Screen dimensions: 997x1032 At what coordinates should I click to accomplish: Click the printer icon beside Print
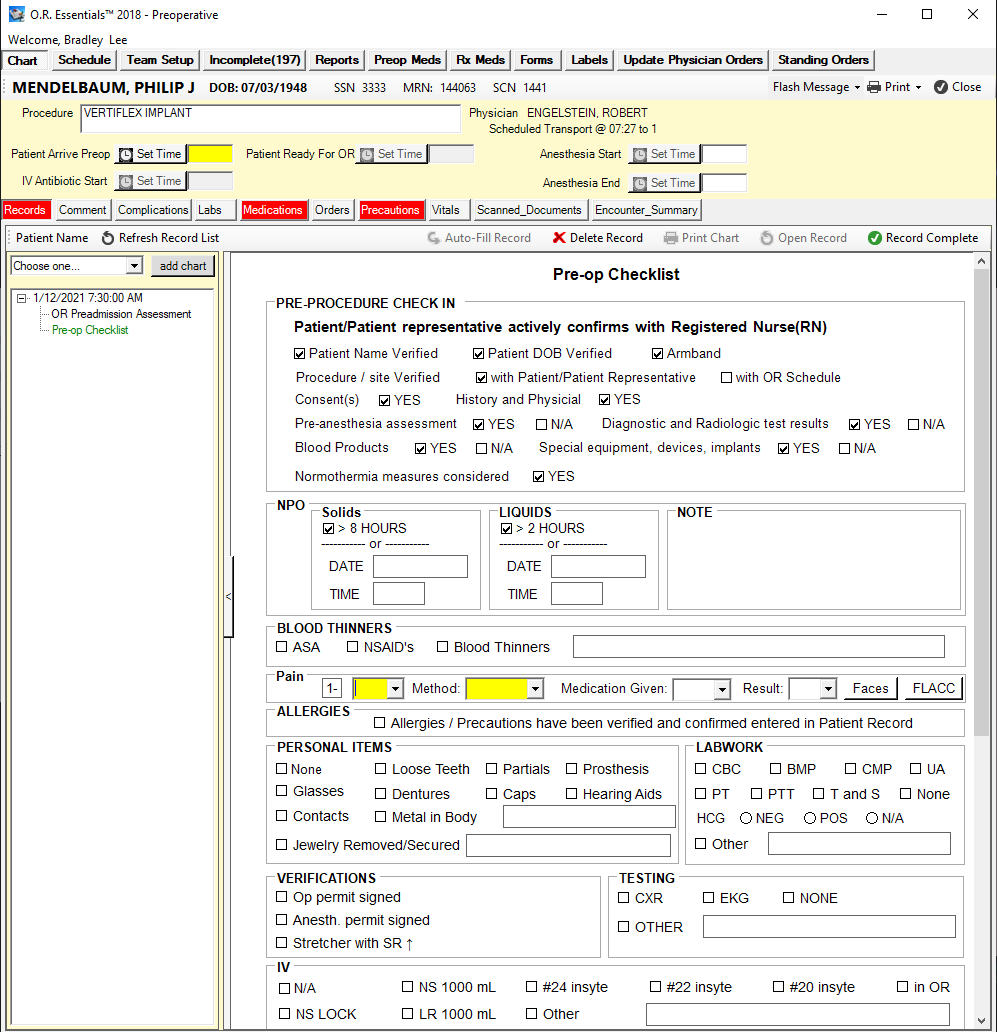[874, 87]
